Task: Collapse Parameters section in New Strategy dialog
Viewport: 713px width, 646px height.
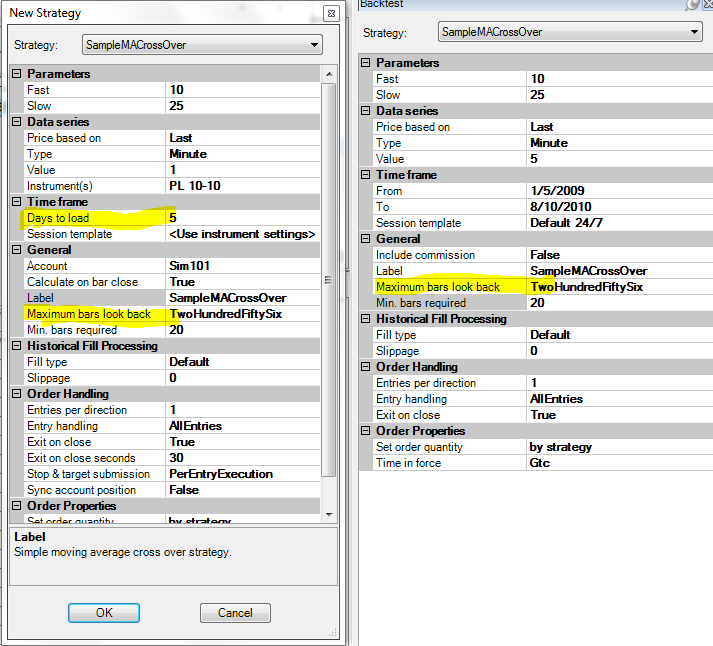Action: (17, 74)
